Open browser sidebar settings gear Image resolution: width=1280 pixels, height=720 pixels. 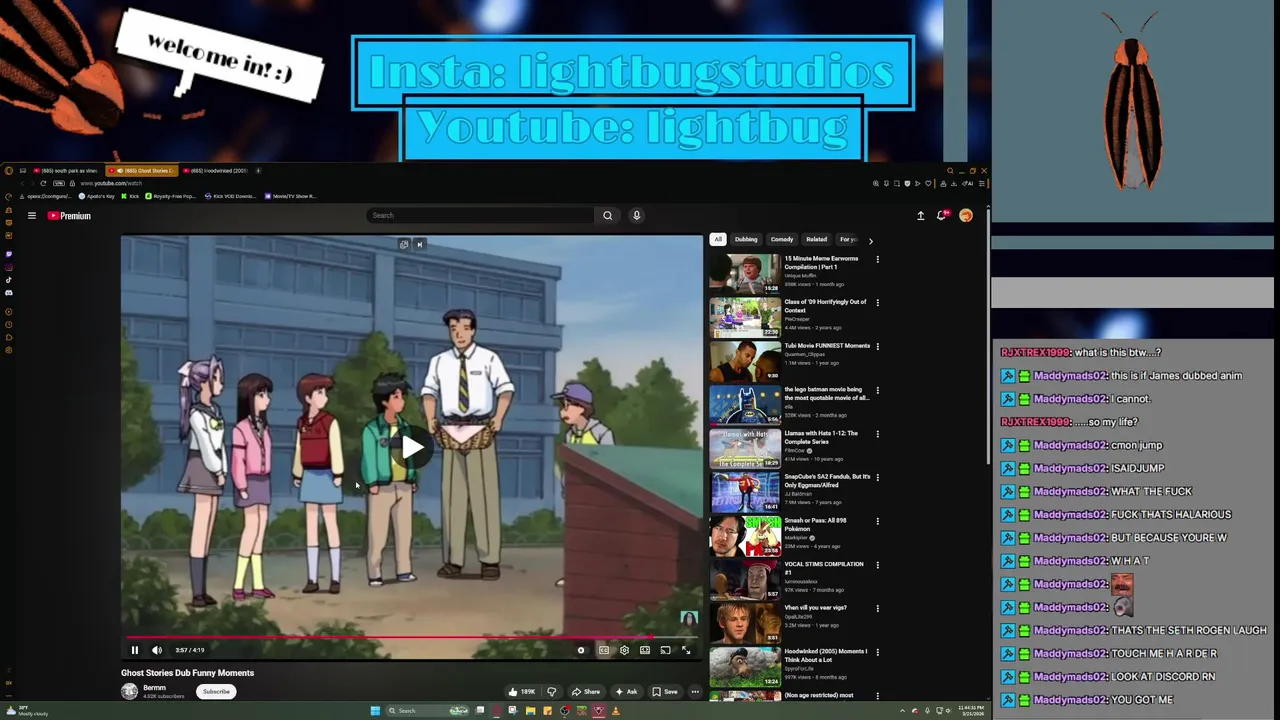tap(9, 350)
